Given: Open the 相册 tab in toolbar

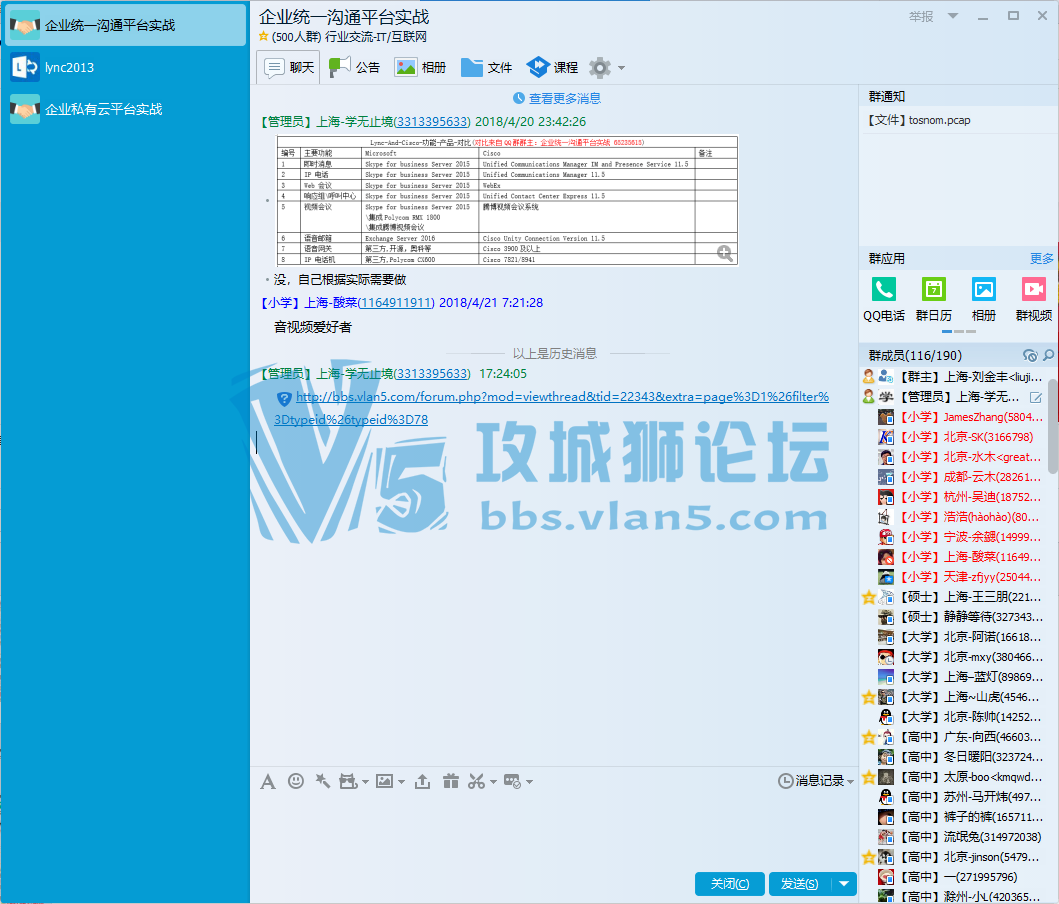Looking at the screenshot, I should pos(421,68).
